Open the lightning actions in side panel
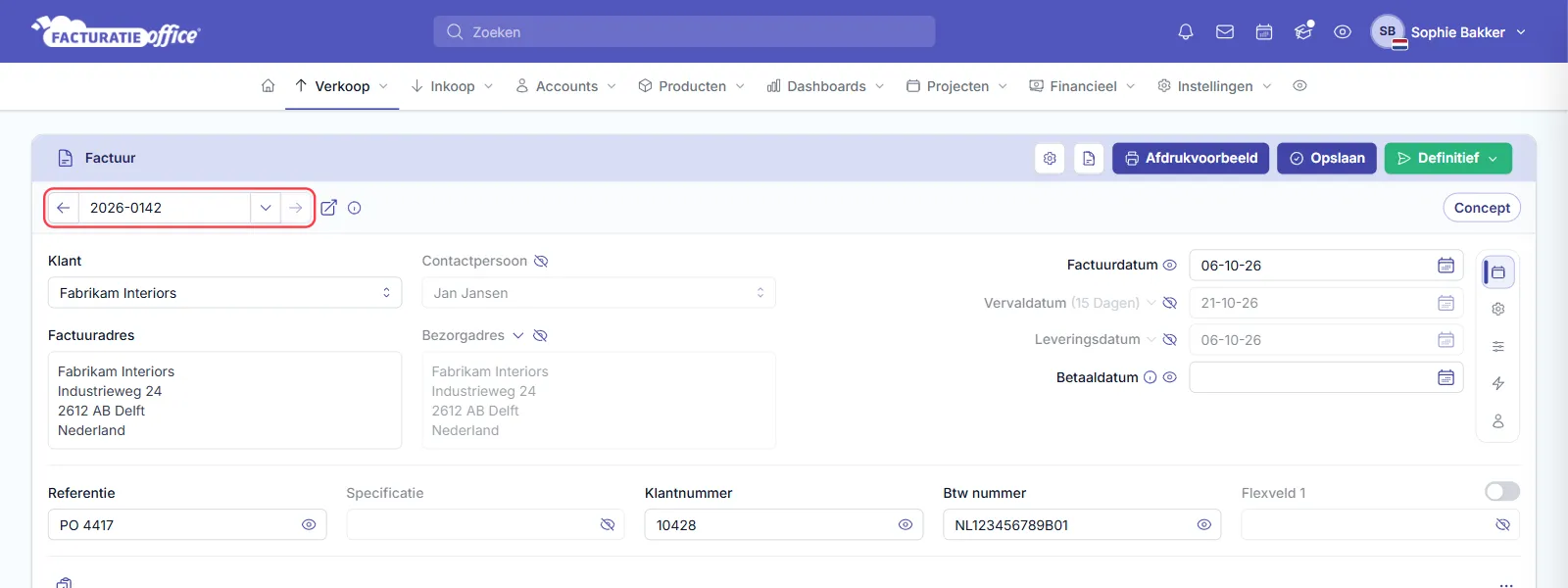 tap(1497, 383)
